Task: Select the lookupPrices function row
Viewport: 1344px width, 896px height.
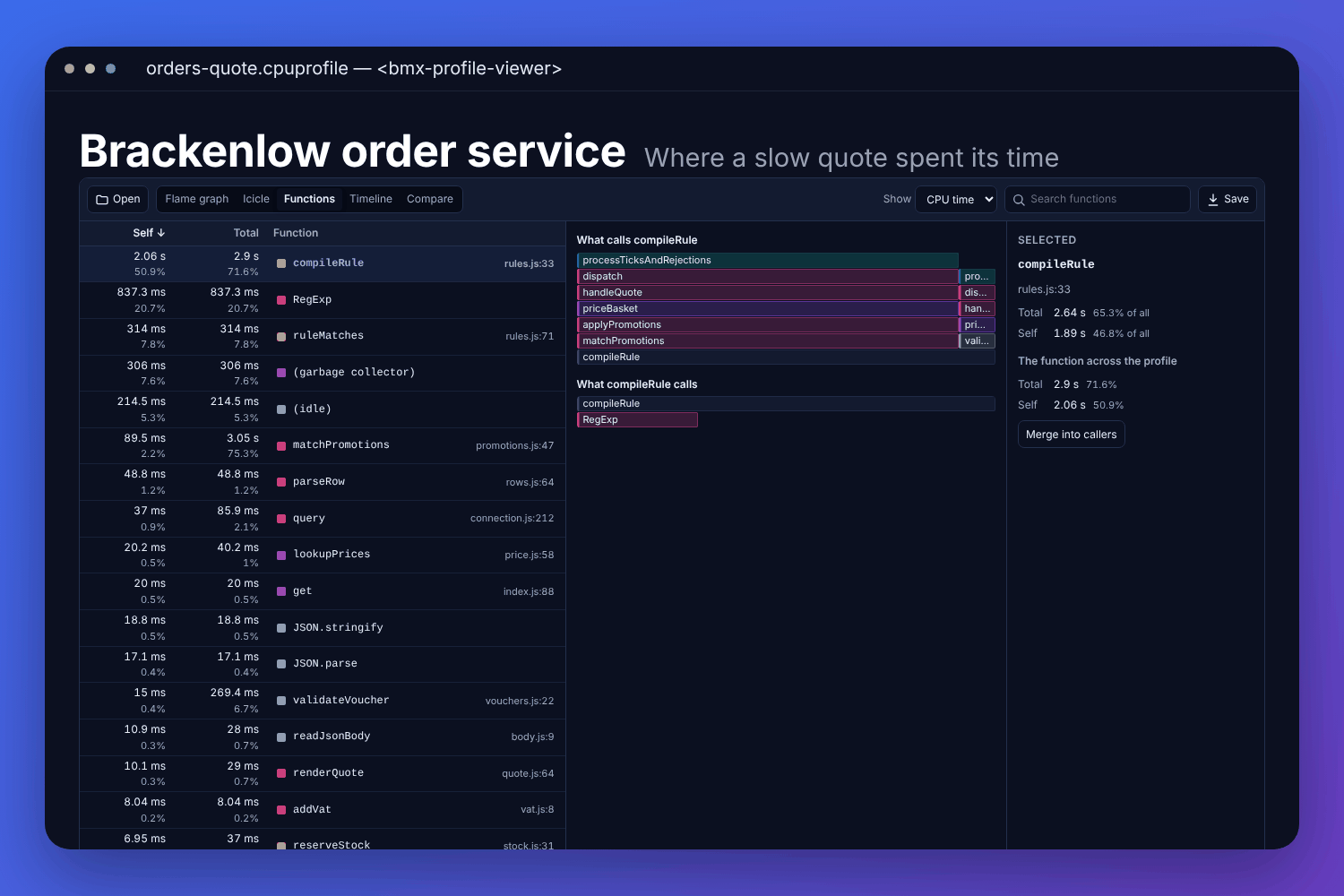Action: pos(323,556)
